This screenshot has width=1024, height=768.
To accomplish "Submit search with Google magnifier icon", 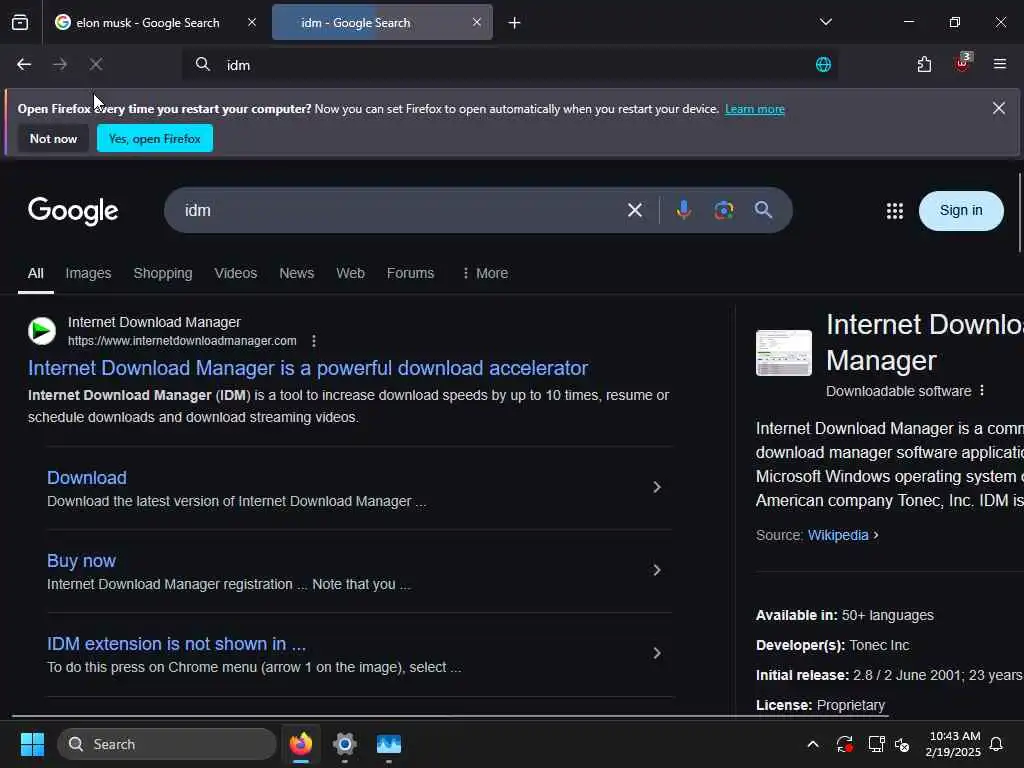I will (x=763, y=210).
